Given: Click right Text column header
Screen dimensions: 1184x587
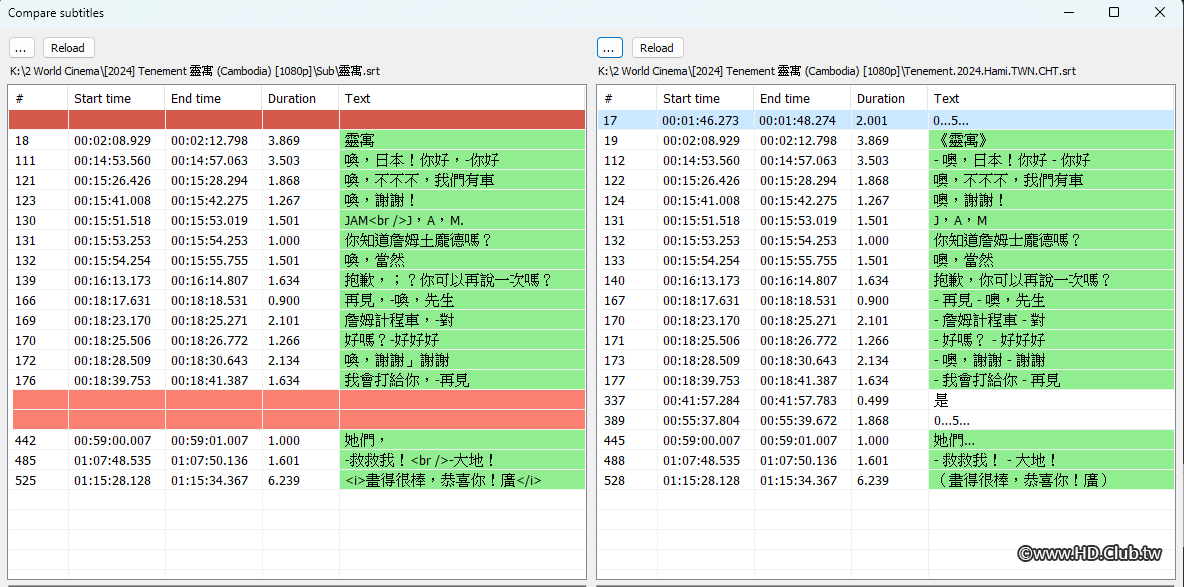Looking at the screenshot, I should [x=1051, y=98].
